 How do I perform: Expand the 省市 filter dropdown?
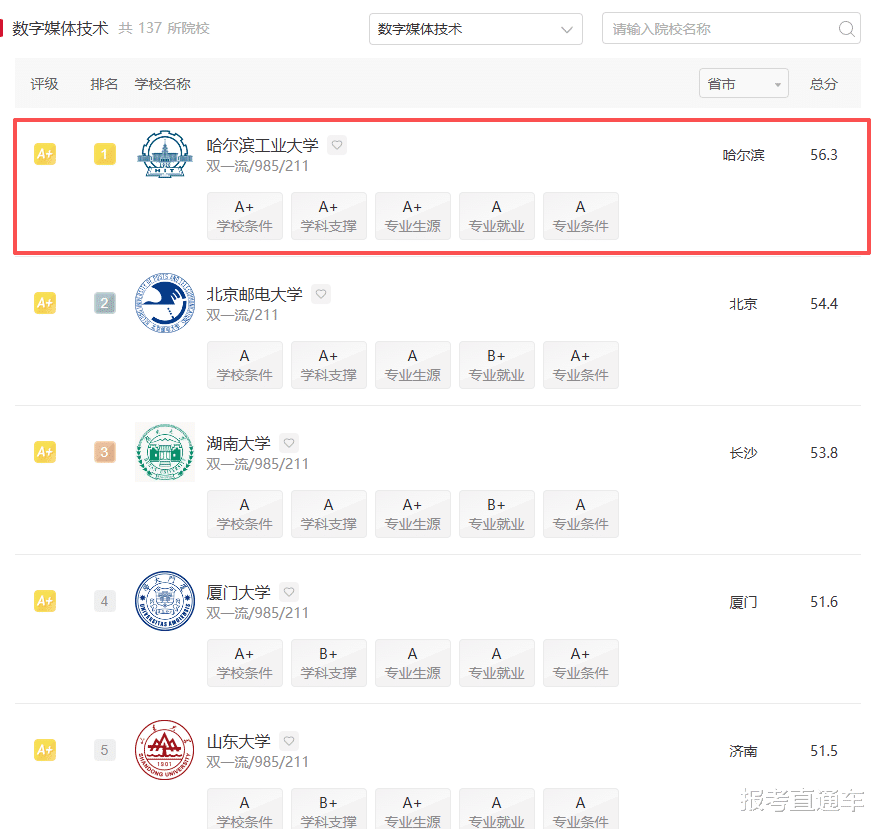[x=743, y=83]
